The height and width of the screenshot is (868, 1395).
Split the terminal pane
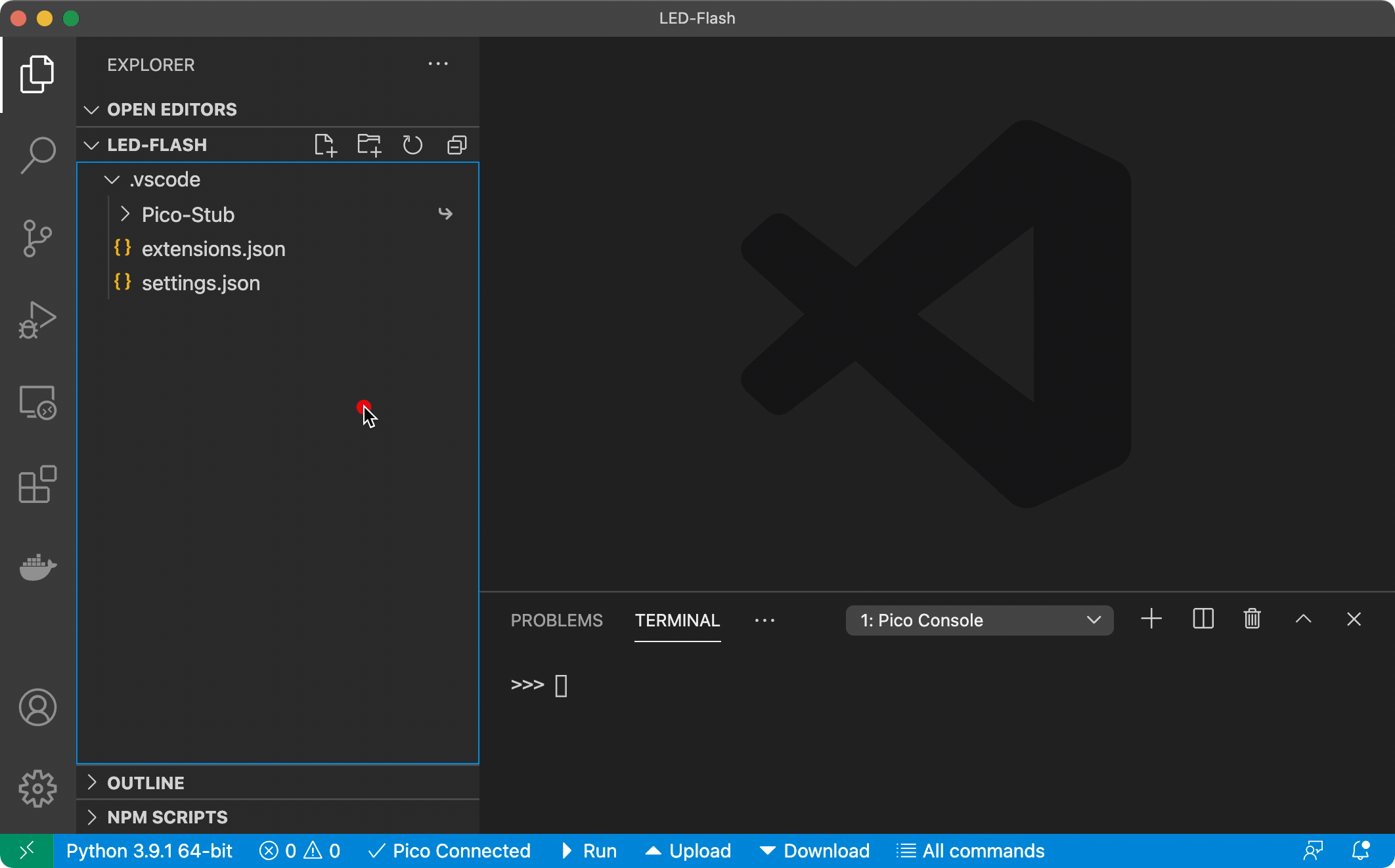(x=1203, y=619)
